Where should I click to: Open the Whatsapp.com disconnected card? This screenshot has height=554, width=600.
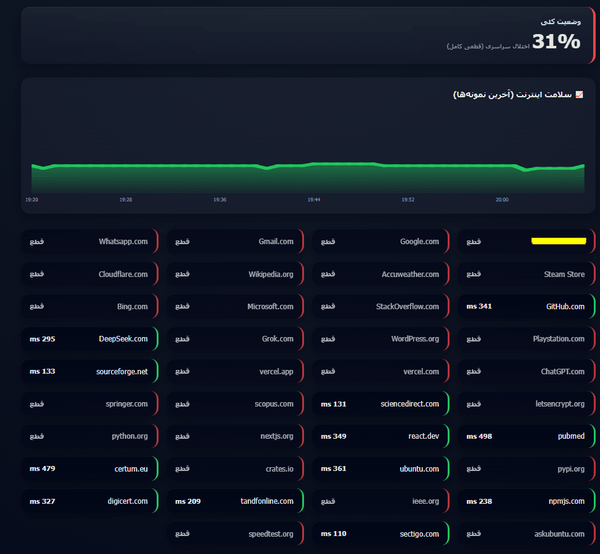90,241
